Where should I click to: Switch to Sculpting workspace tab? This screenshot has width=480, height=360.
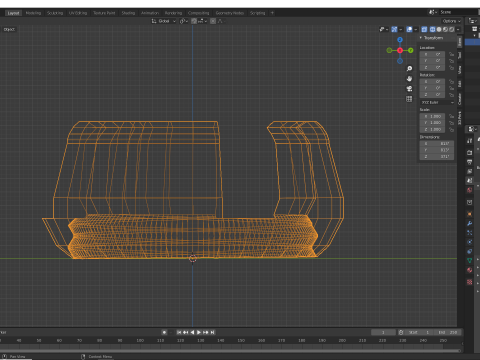point(55,13)
